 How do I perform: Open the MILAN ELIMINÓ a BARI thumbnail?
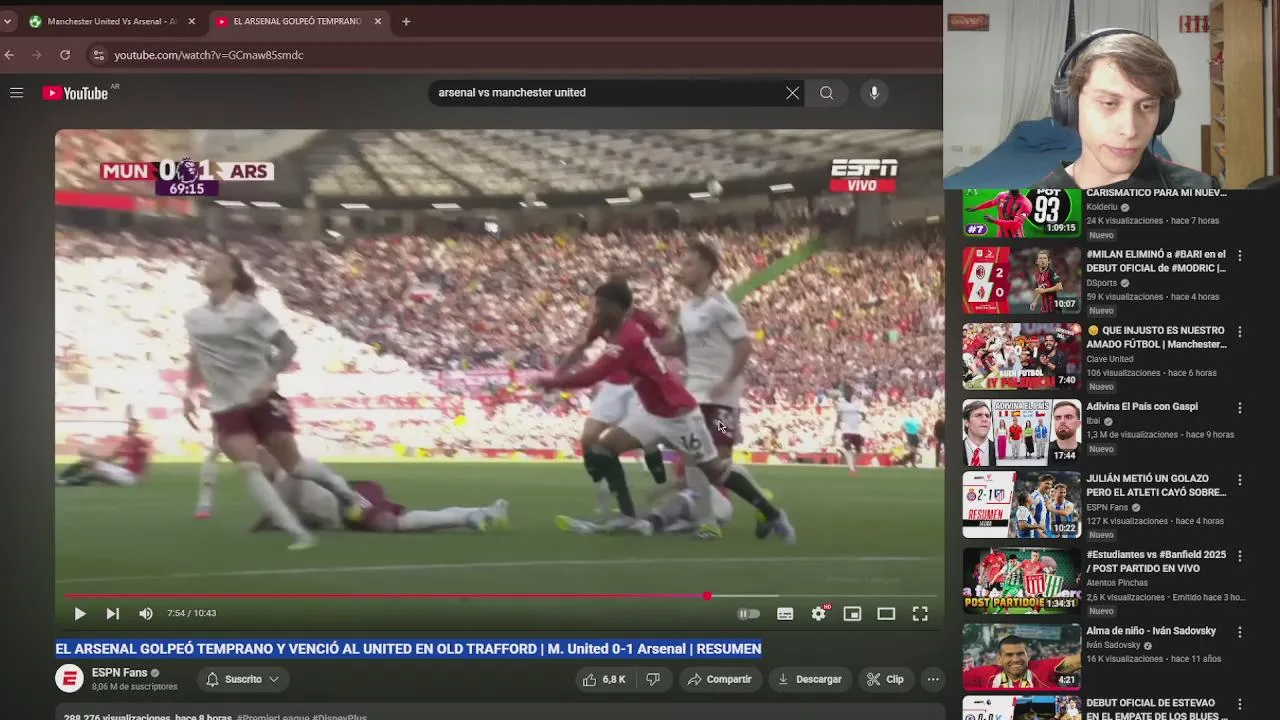pyautogui.click(x=1021, y=281)
